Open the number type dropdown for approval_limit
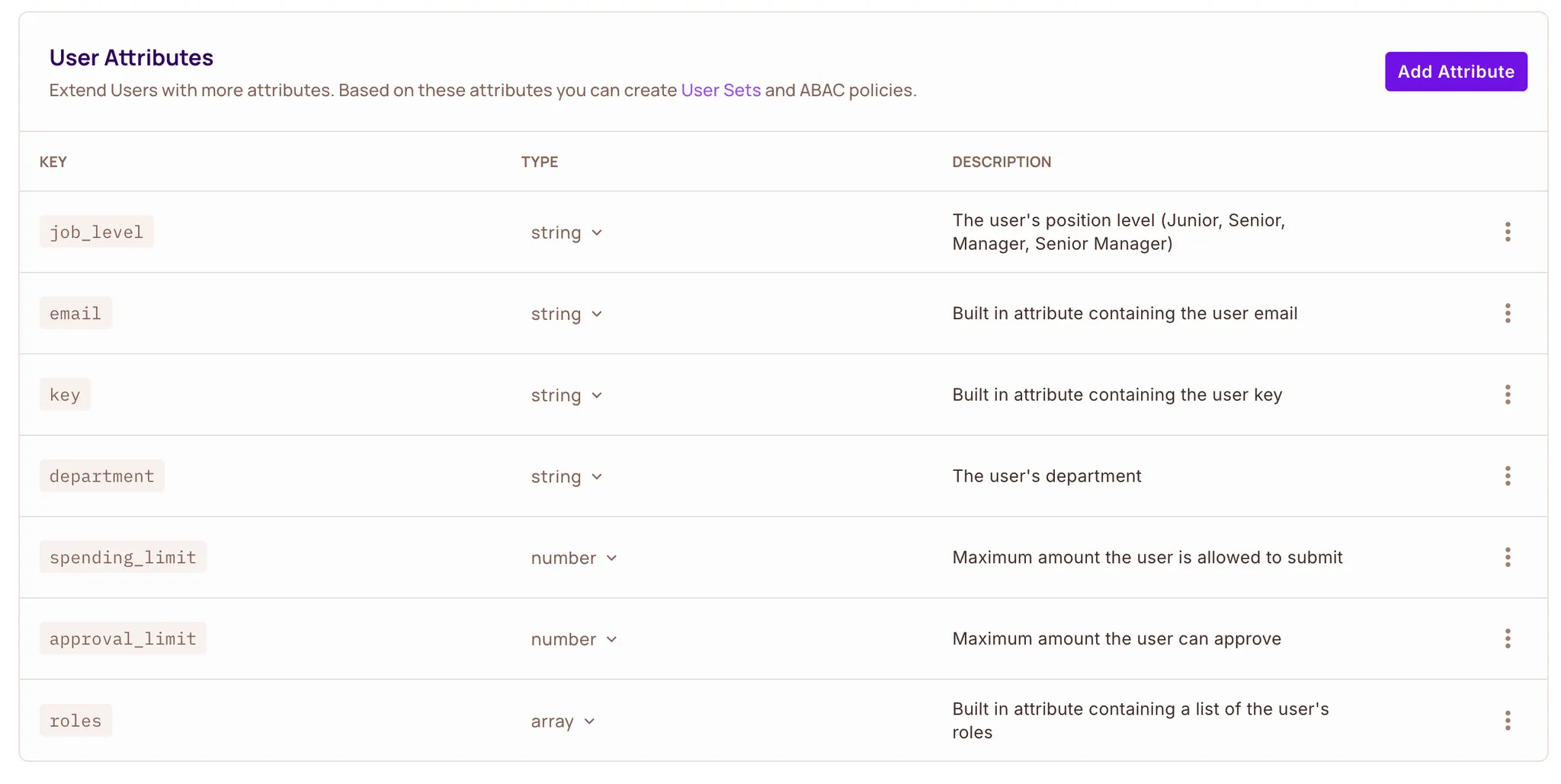1561x784 pixels. tap(574, 639)
